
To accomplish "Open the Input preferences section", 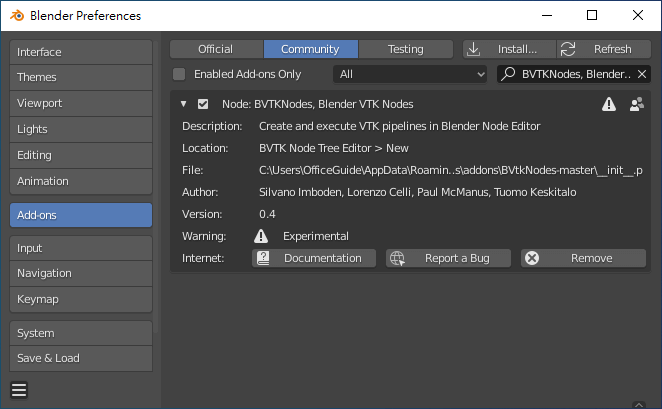I will point(81,248).
